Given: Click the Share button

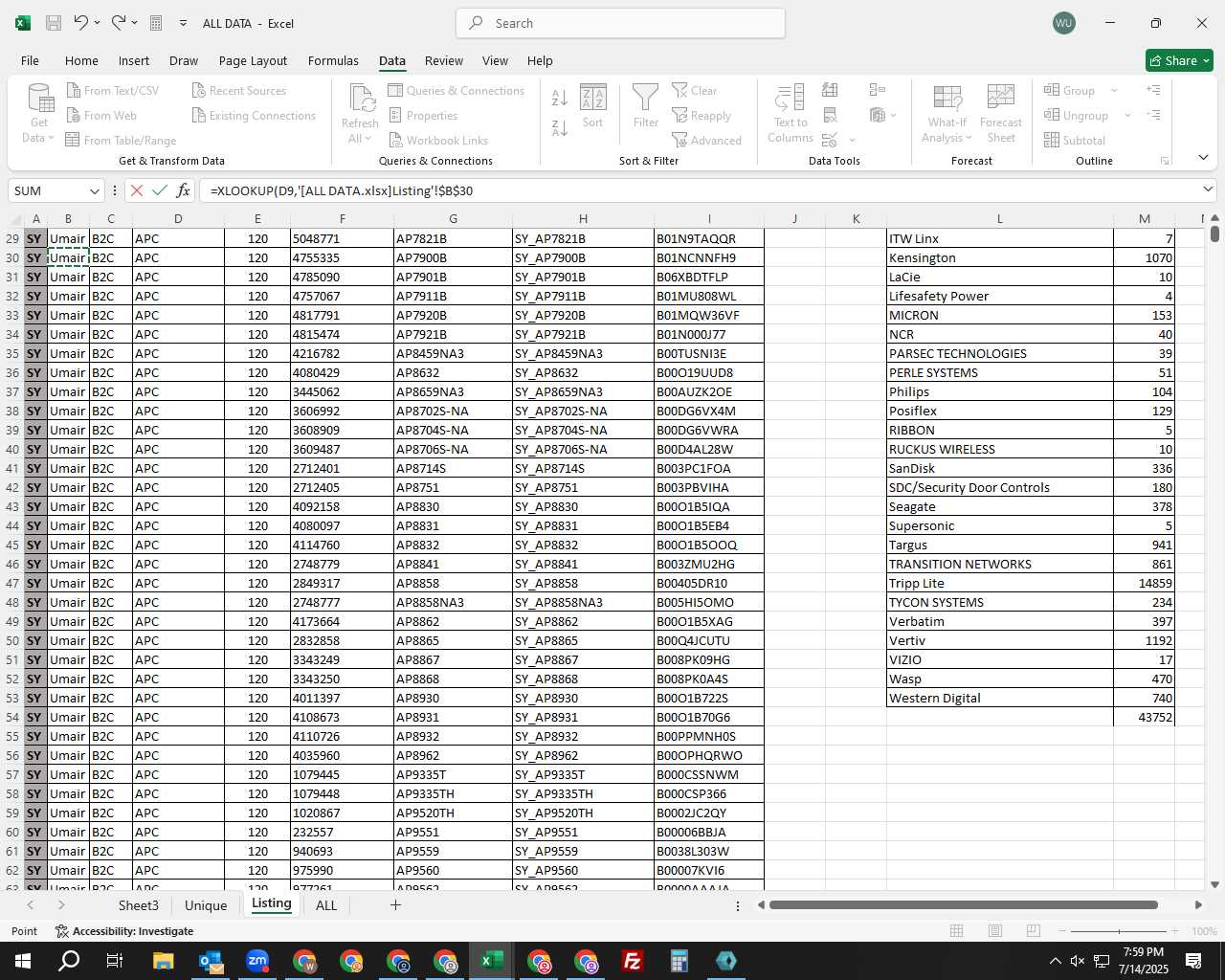Looking at the screenshot, I should (1179, 60).
